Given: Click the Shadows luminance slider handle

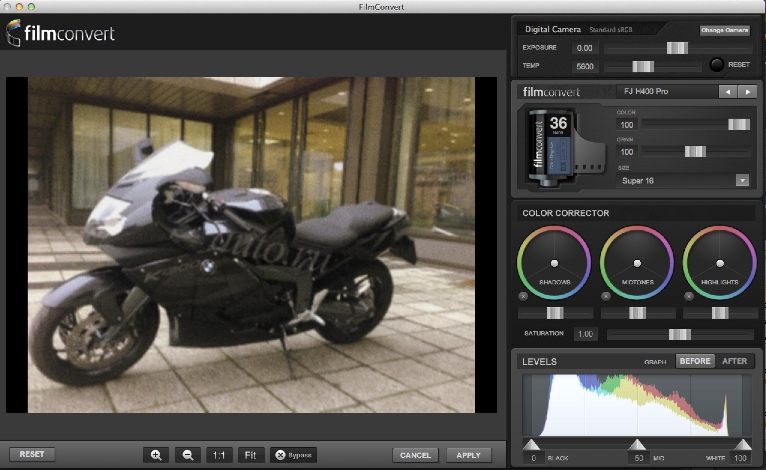Looking at the screenshot, I should pos(554,313).
